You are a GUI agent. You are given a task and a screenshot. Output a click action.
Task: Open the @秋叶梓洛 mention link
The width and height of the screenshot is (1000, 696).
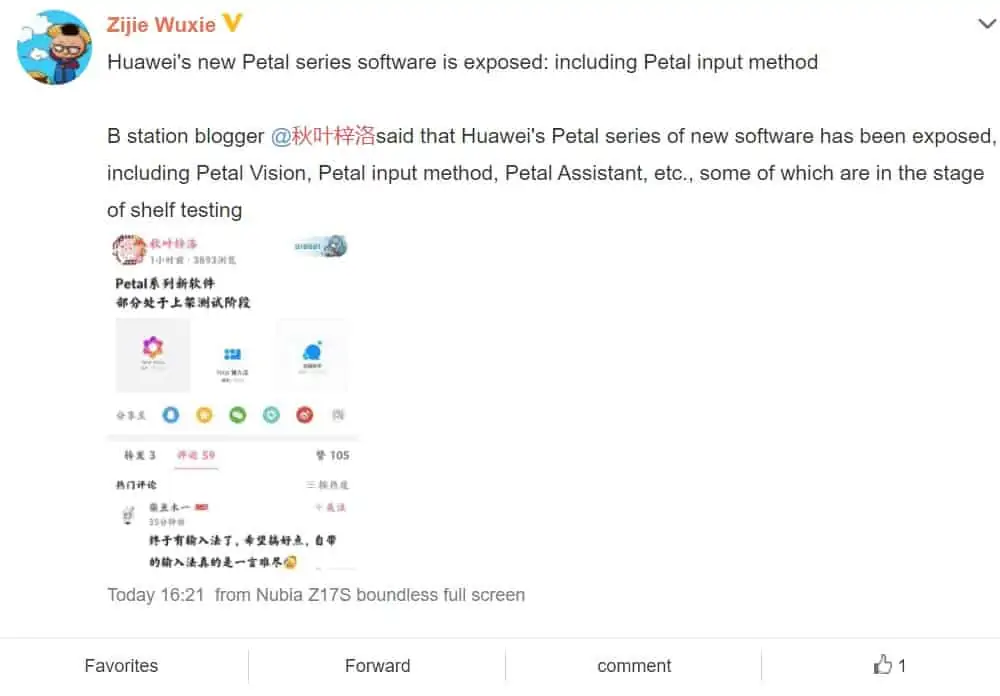click(x=323, y=136)
